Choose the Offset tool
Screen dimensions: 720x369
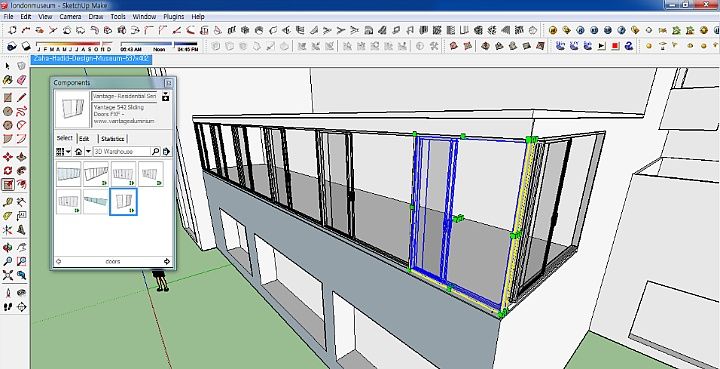point(21,184)
